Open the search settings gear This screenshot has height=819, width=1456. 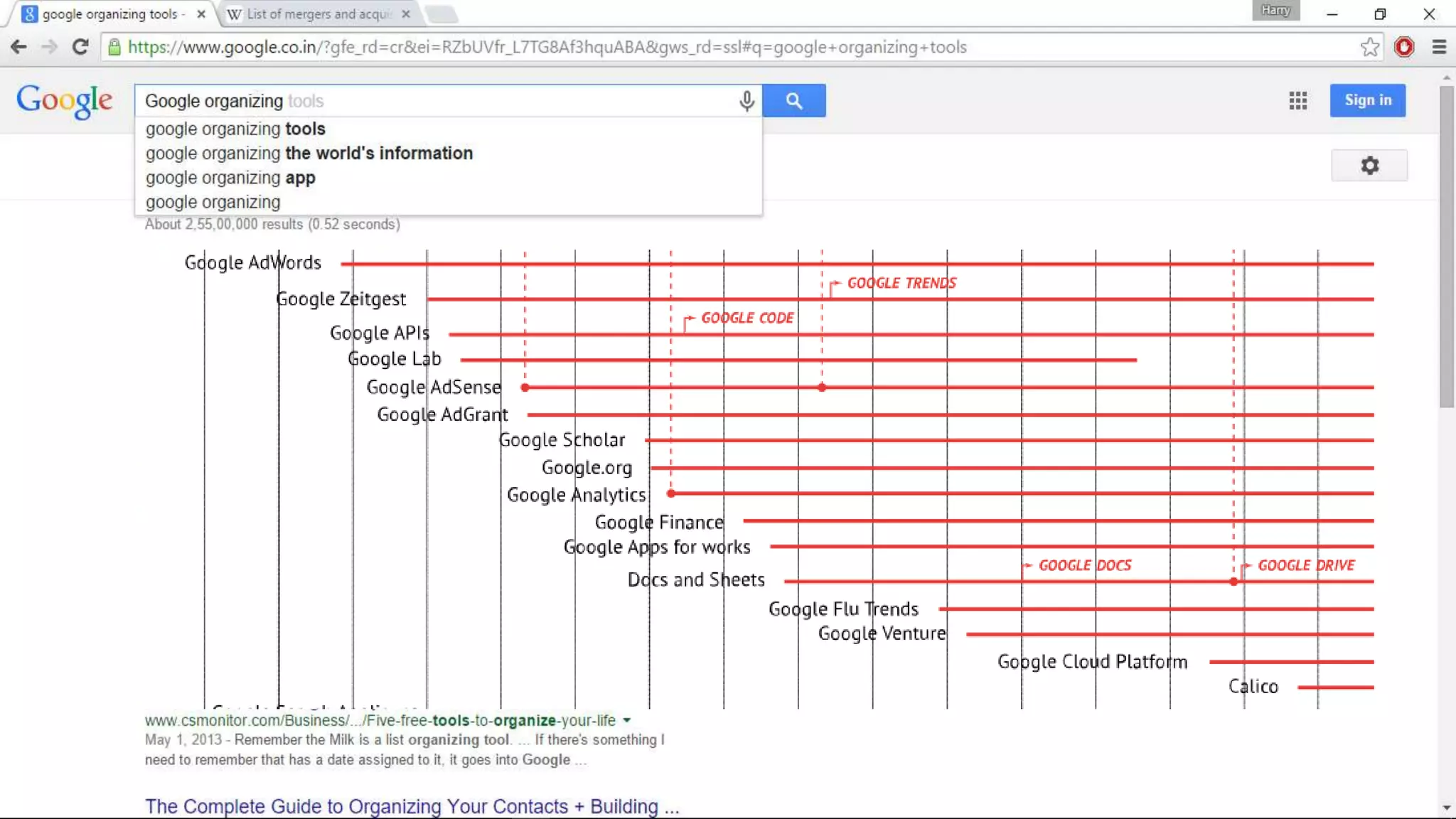(x=1369, y=166)
